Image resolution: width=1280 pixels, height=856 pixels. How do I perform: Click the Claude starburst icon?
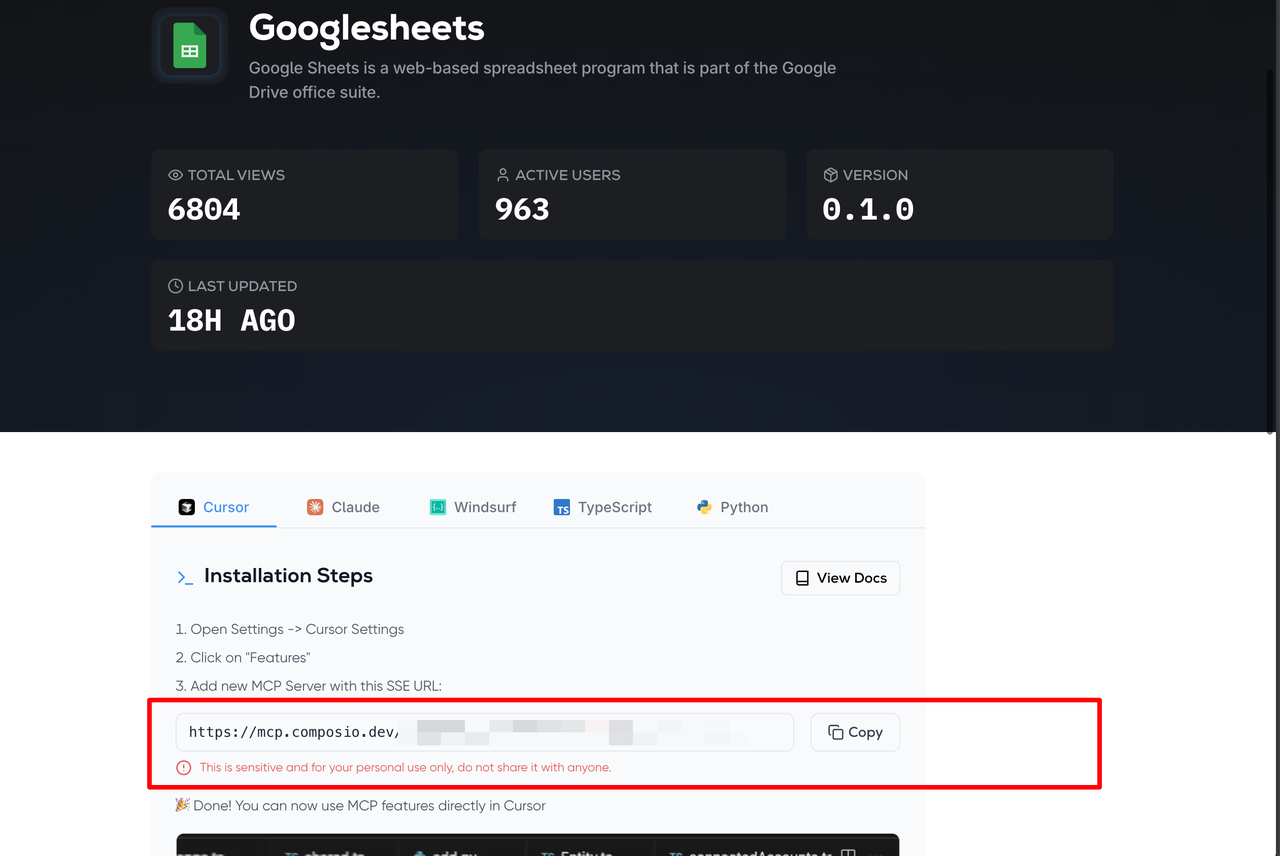click(315, 507)
